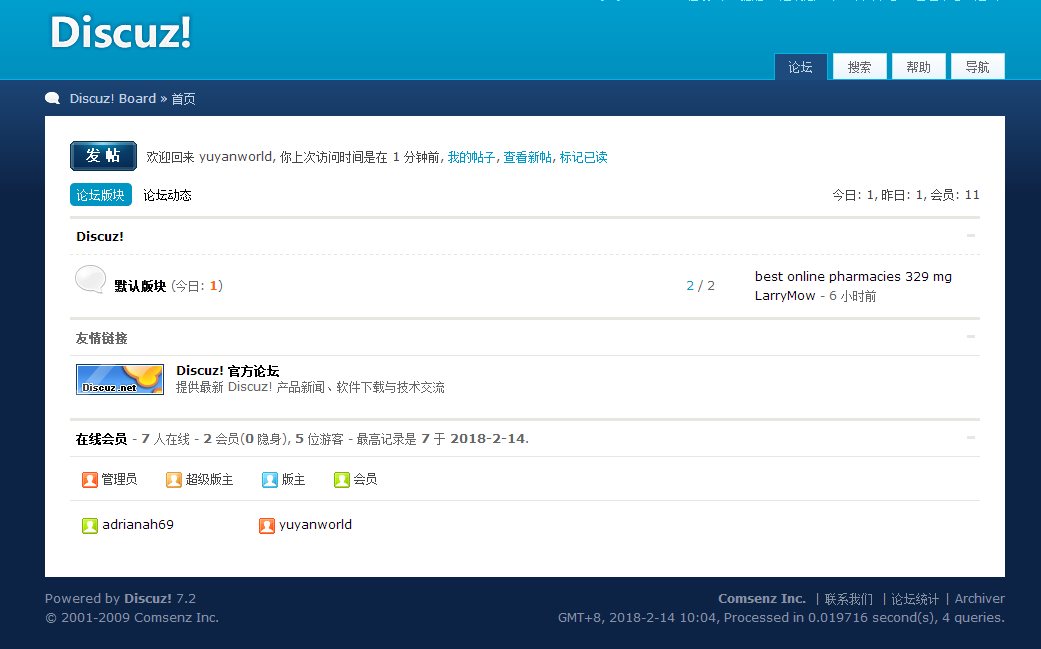1041x649 pixels.
Task: Click the '今日: 1, 昨日: 1, 会员: 11' stats text
Action: point(906,195)
